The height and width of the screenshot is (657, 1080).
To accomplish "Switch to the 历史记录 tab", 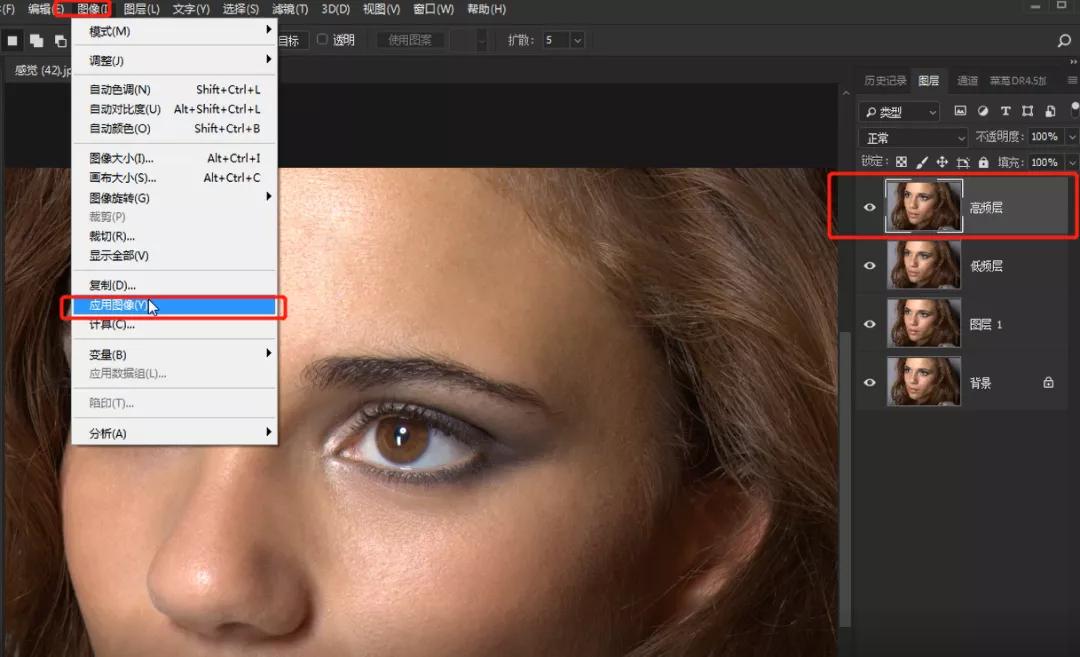I will pos(885,81).
